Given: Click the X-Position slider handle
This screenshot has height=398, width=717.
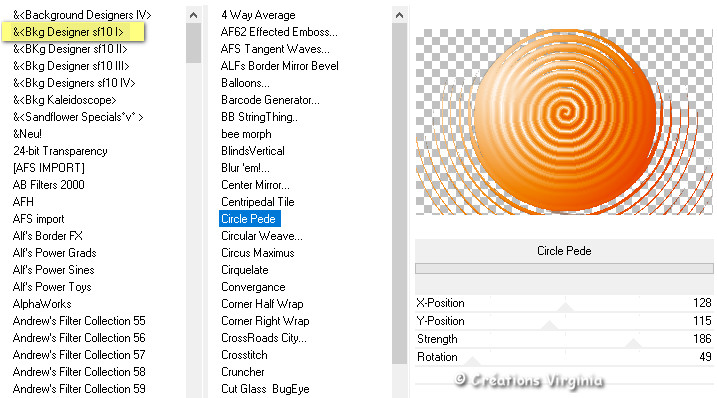Looking at the screenshot, I should [x=565, y=307].
